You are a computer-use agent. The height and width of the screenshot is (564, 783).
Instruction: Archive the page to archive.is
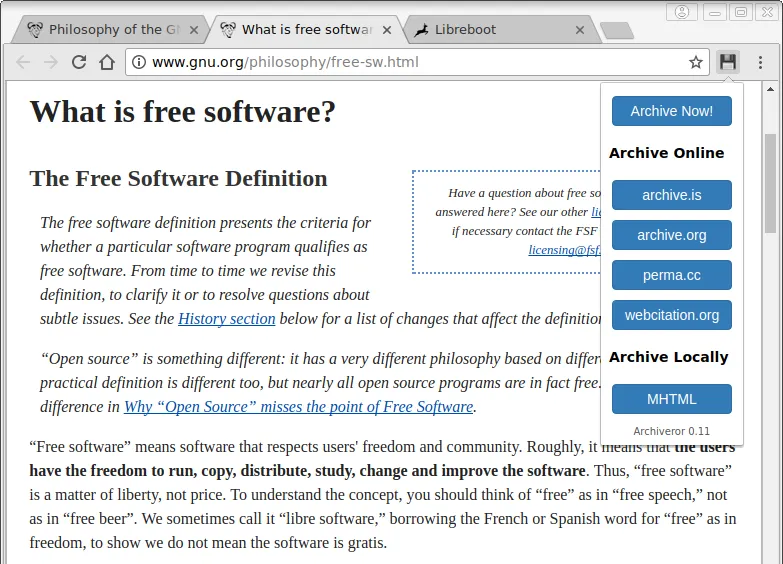click(672, 195)
